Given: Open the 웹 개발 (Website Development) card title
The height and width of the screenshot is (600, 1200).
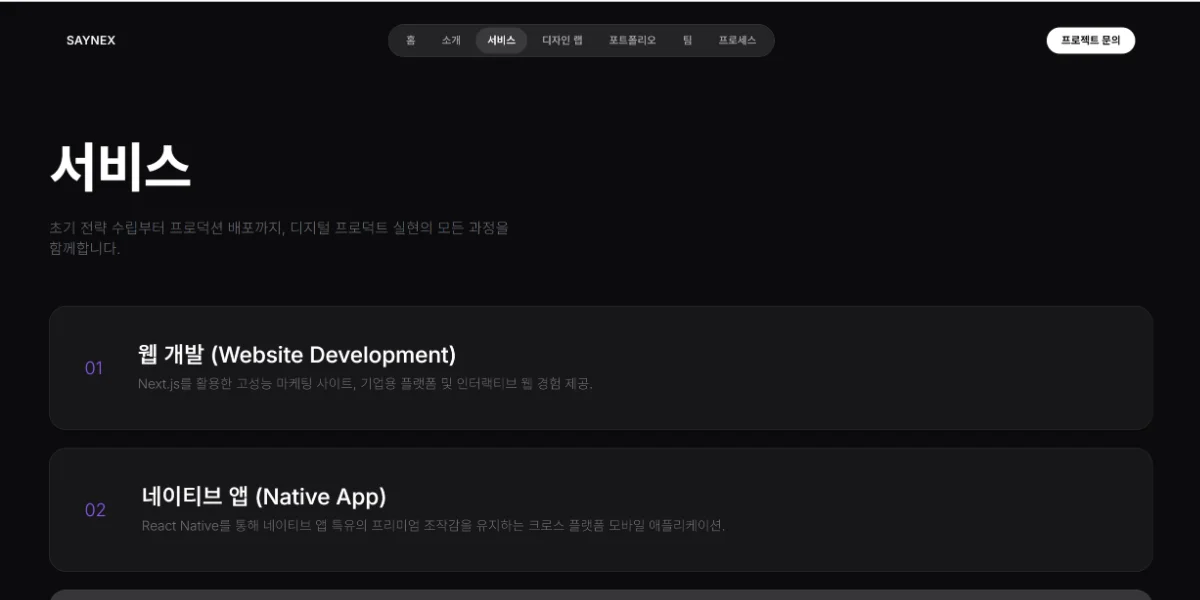Looking at the screenshot, I should click(x=297, y=355).
